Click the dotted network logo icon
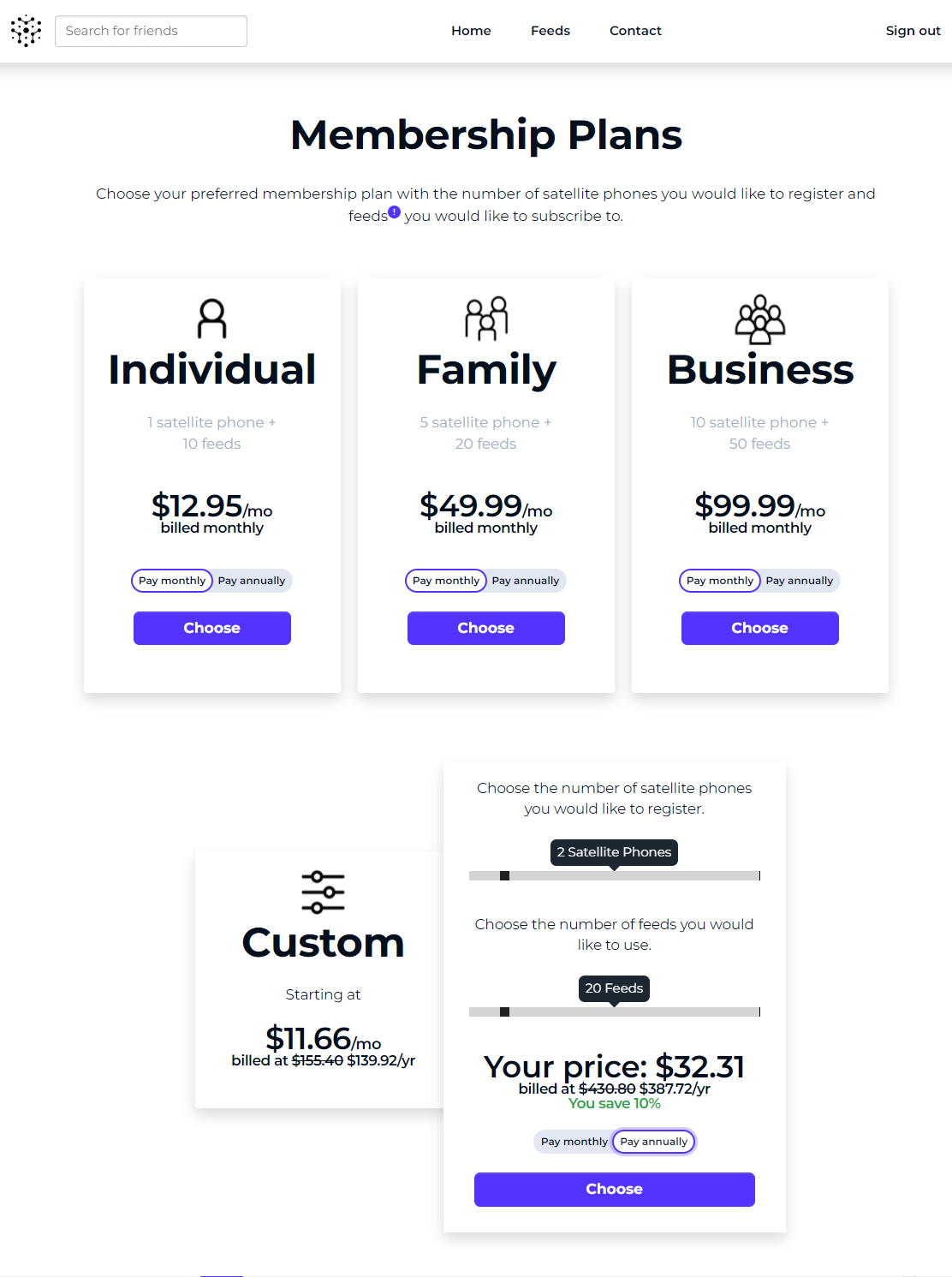952x1277 pixels. coord(26,31)
